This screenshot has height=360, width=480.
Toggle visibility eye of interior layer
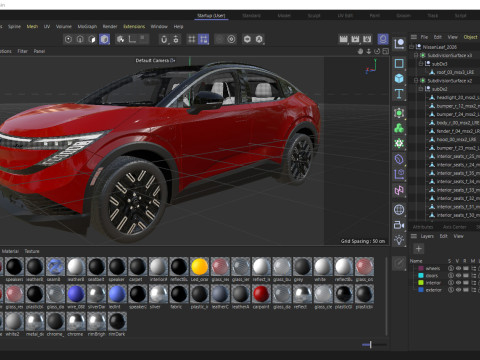[458, 283]
